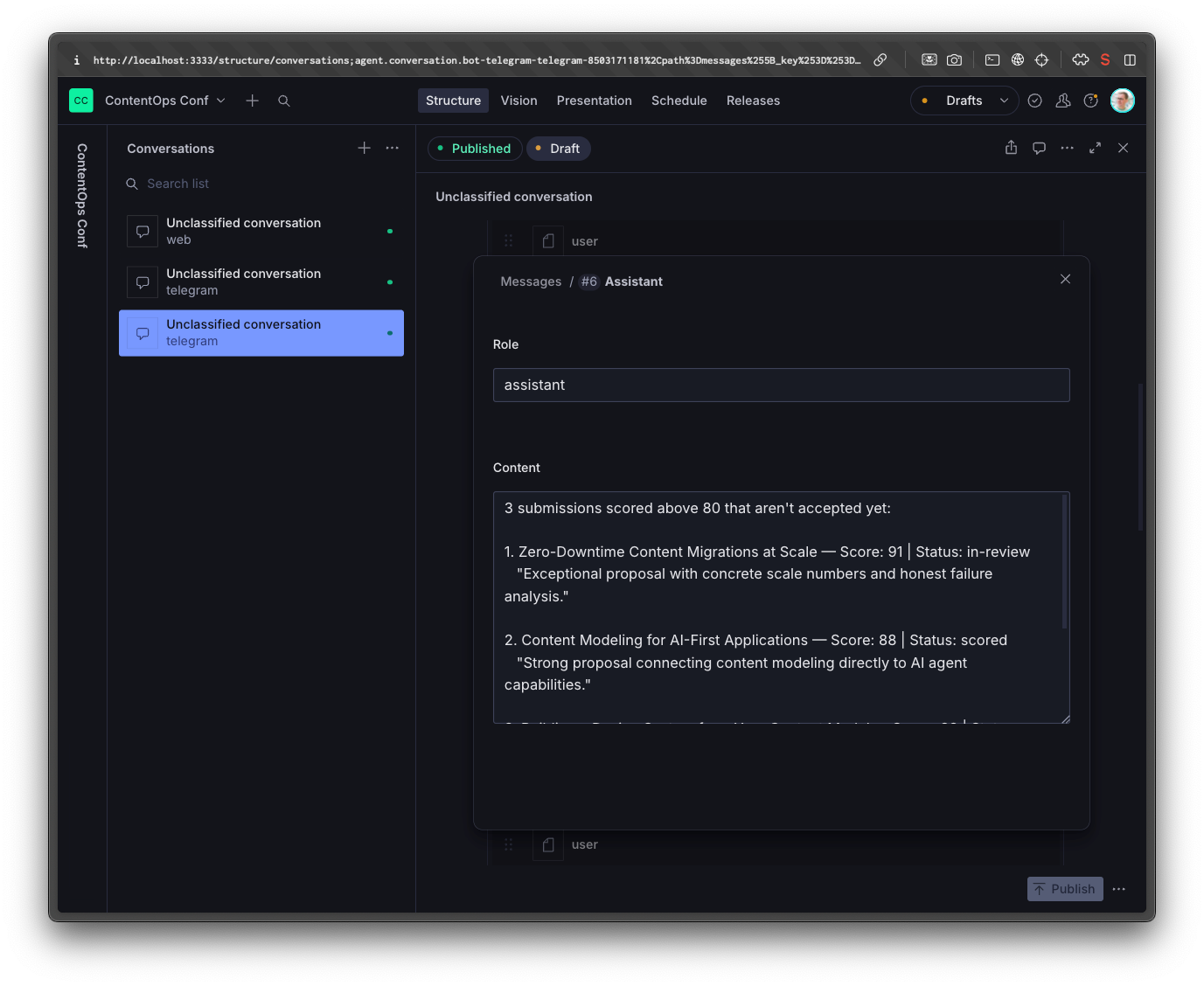Open document actions via the ellipsis icon
Viewport: 1204px width, 986px height.
point(1067,148)
